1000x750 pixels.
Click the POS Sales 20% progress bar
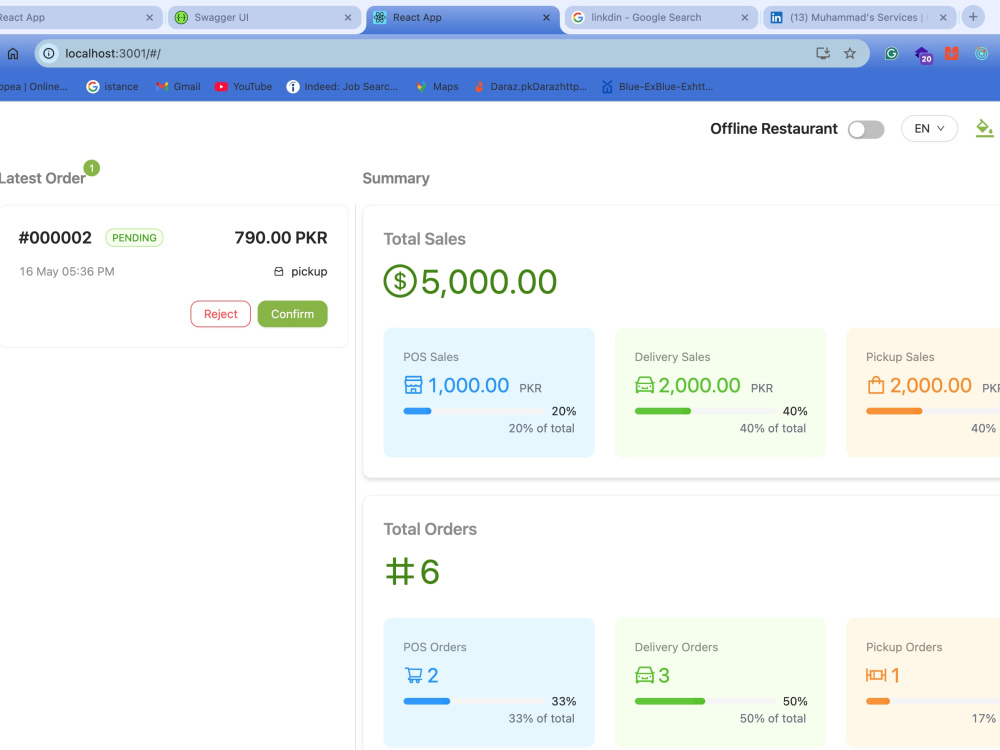point(474,411)
